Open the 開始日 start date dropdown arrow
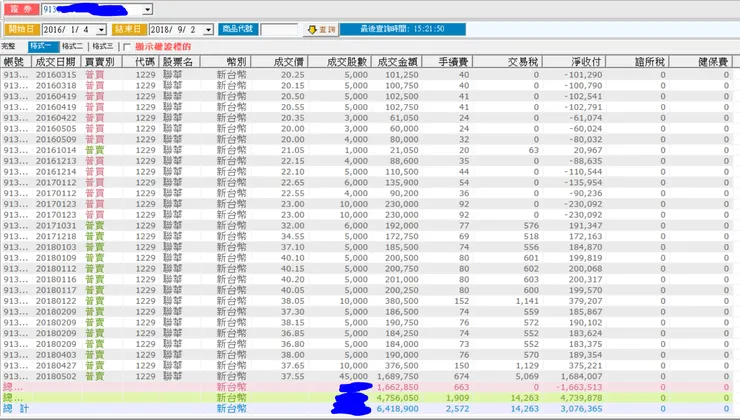This screenshot has height=420, width=740. [101, 30]
